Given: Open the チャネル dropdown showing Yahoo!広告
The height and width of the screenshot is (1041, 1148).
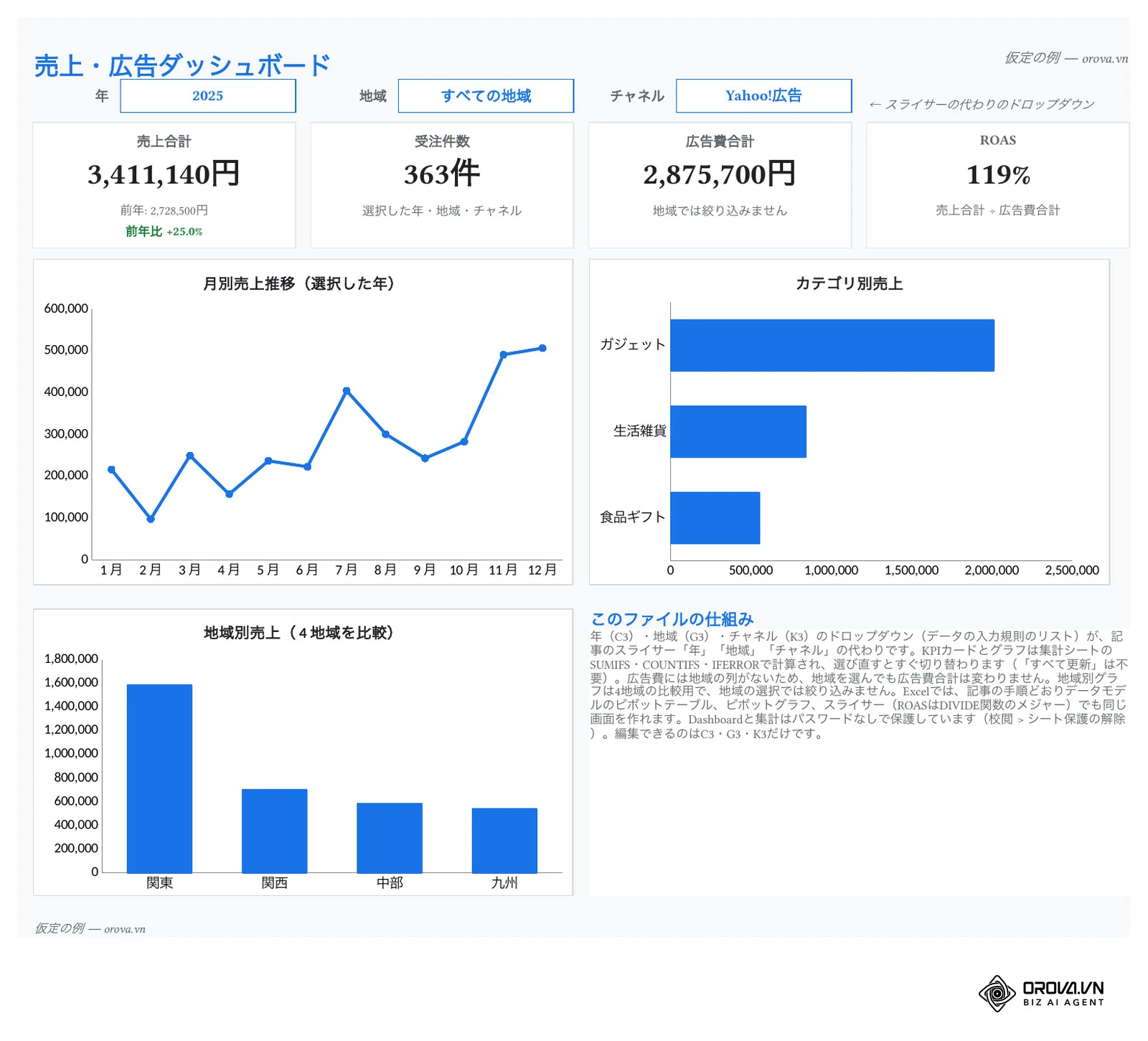Looking at the screenshot, I should (x=763, y=95).
